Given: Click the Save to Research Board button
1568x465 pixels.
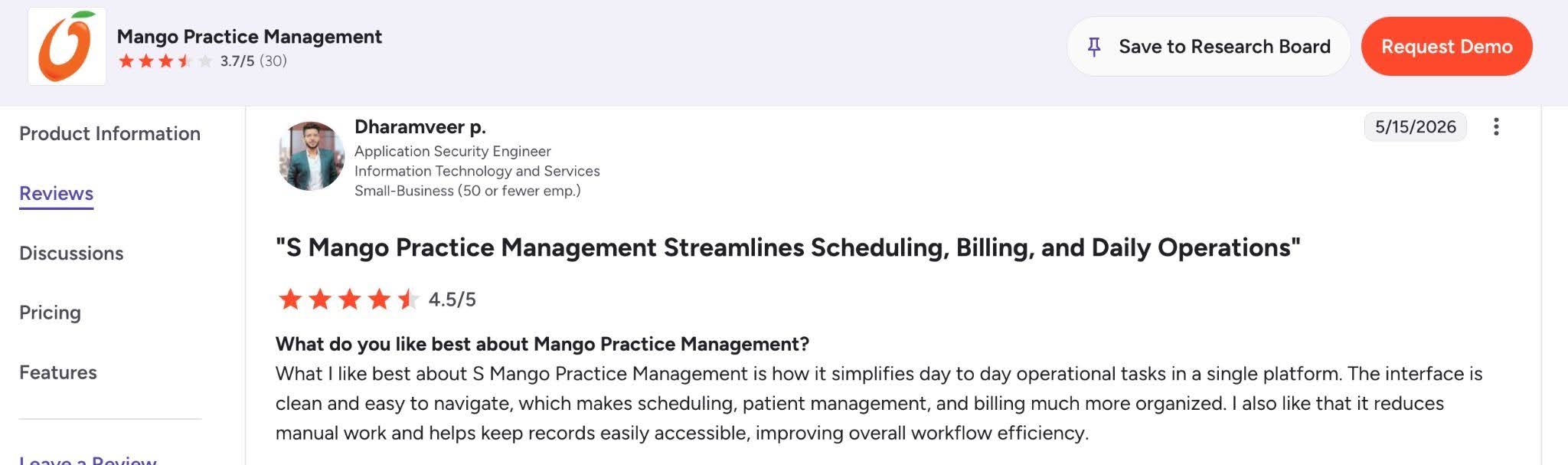Looking at the screenshot, I should click(1208, 47).
